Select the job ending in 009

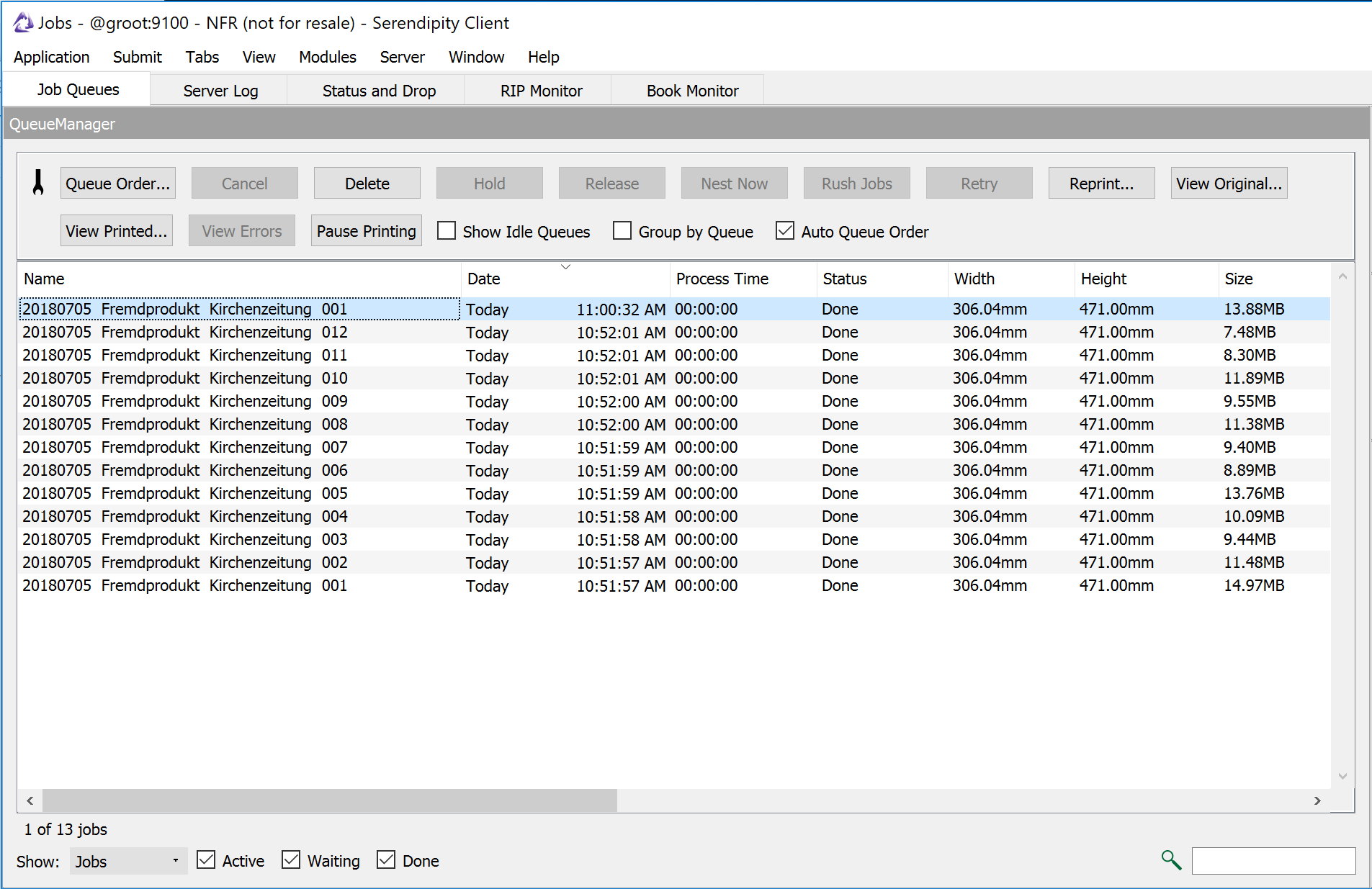point(674,401)
